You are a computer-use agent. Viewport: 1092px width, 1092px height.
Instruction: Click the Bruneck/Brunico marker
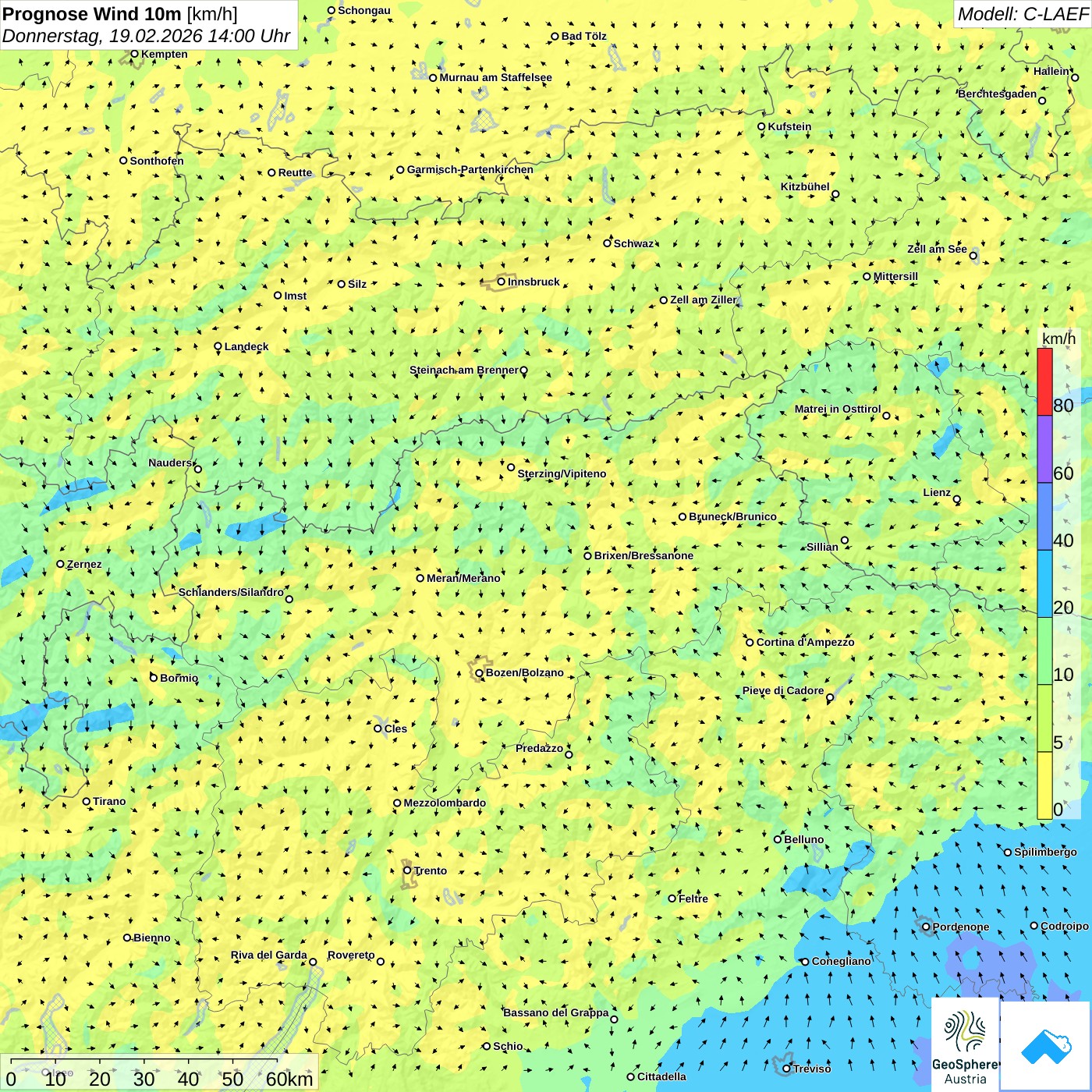click(682, 516)
